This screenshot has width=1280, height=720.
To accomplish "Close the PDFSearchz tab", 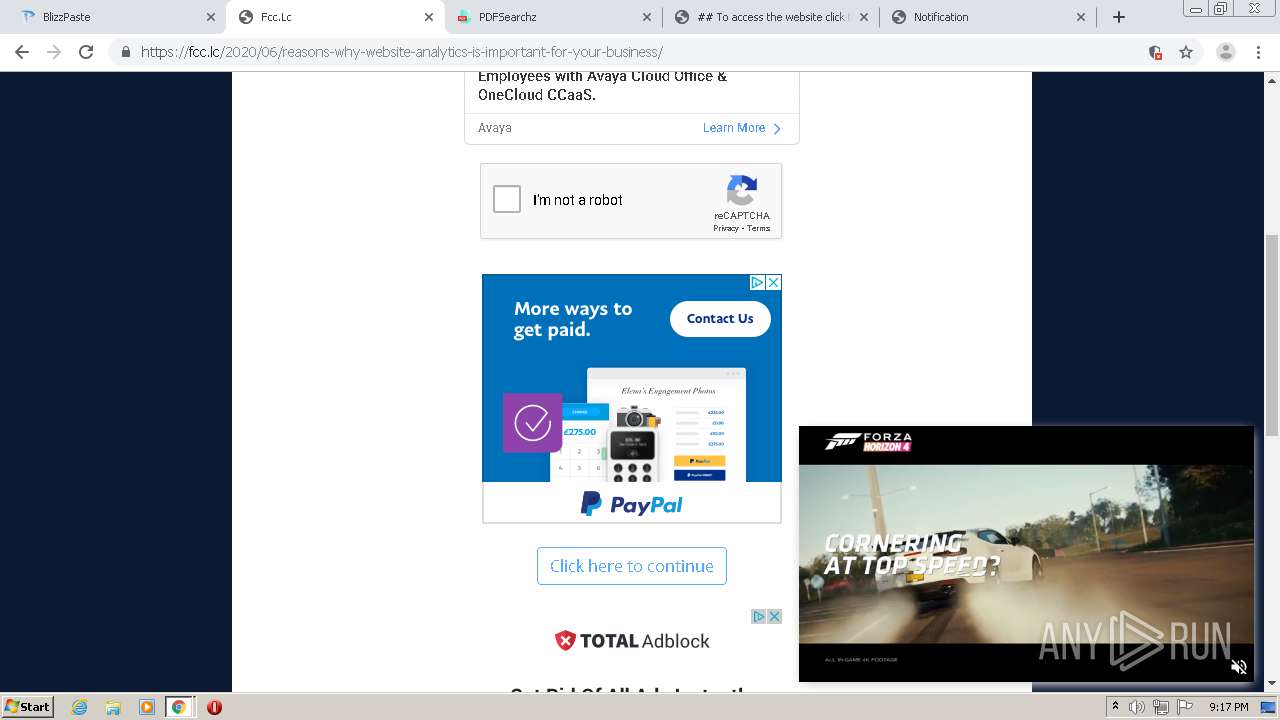I will click(x=646, y=17).
